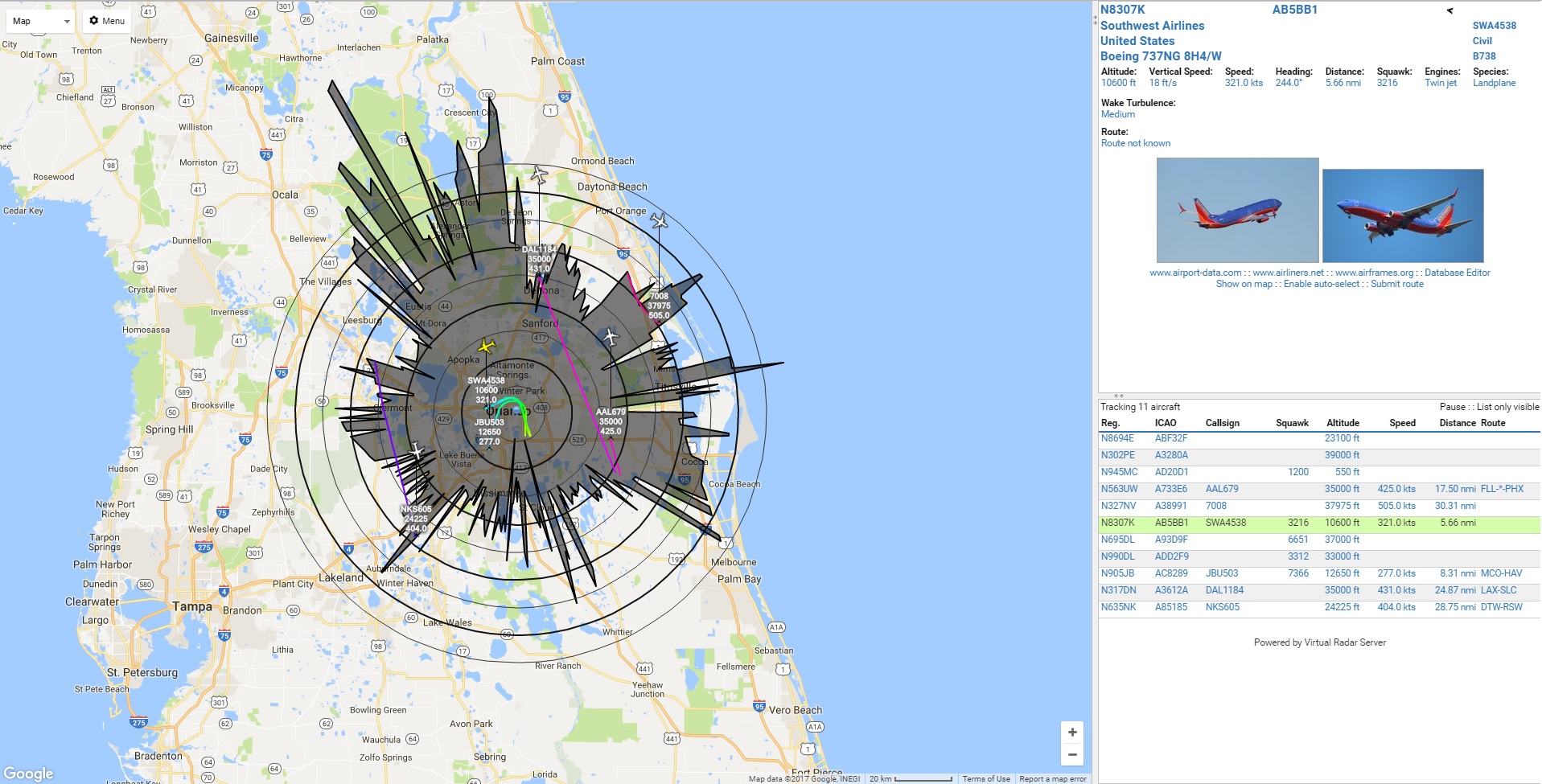Click the Terms of Use map link
The width and height of the screenshot is (1542, 784).
click(986, 779)
